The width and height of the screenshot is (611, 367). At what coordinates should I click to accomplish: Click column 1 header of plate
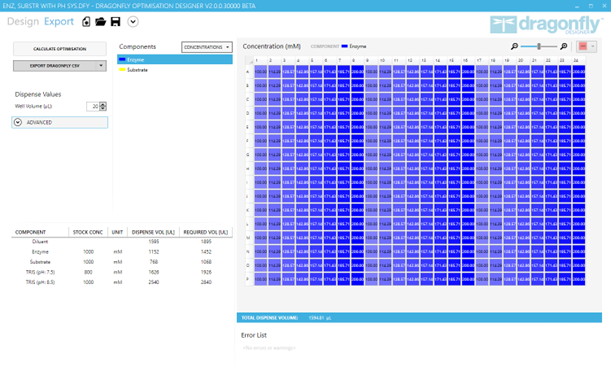point(261,60)
